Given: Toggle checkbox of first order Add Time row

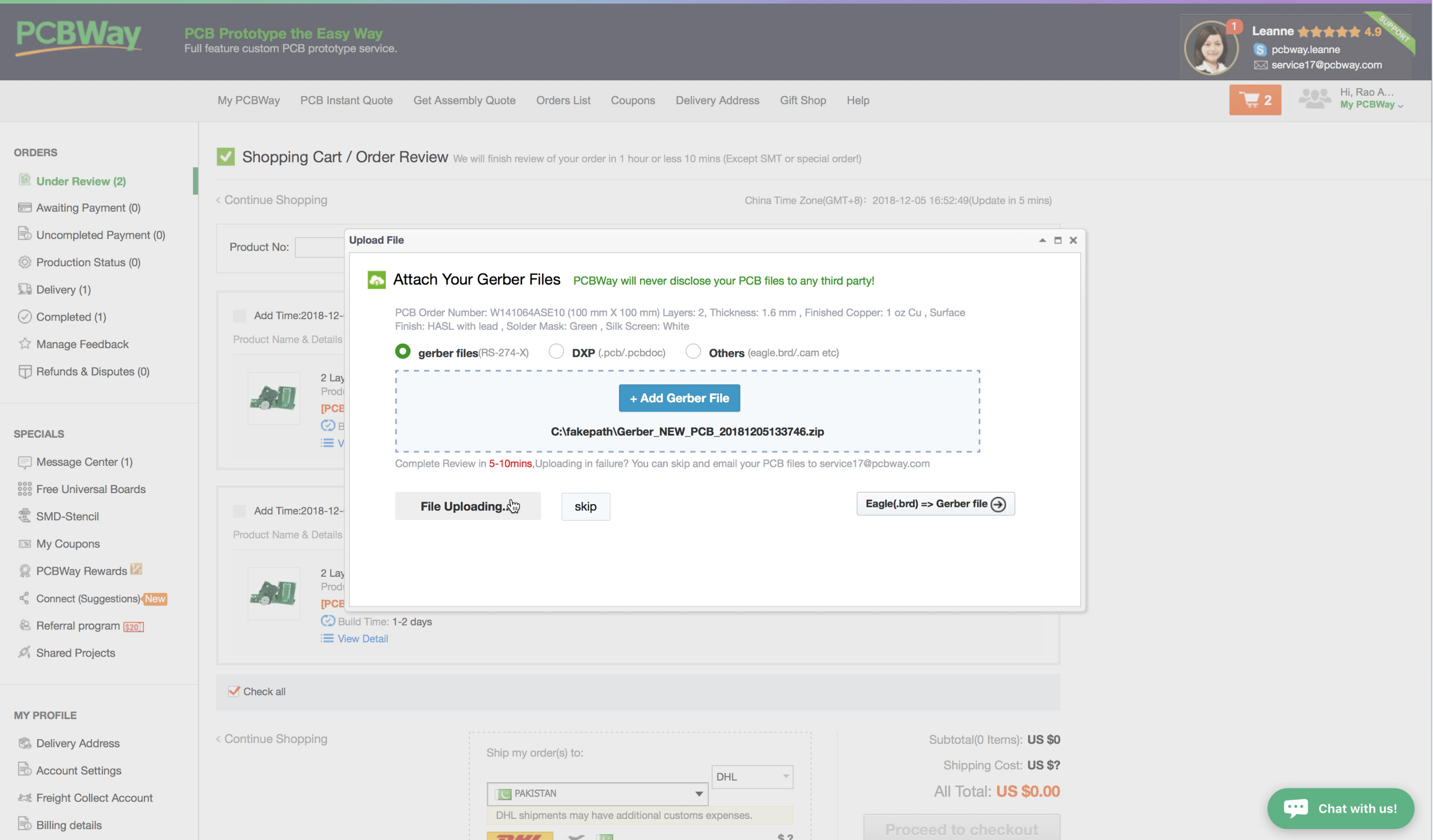Looking at the screenshot, I should tap(239, 315).
